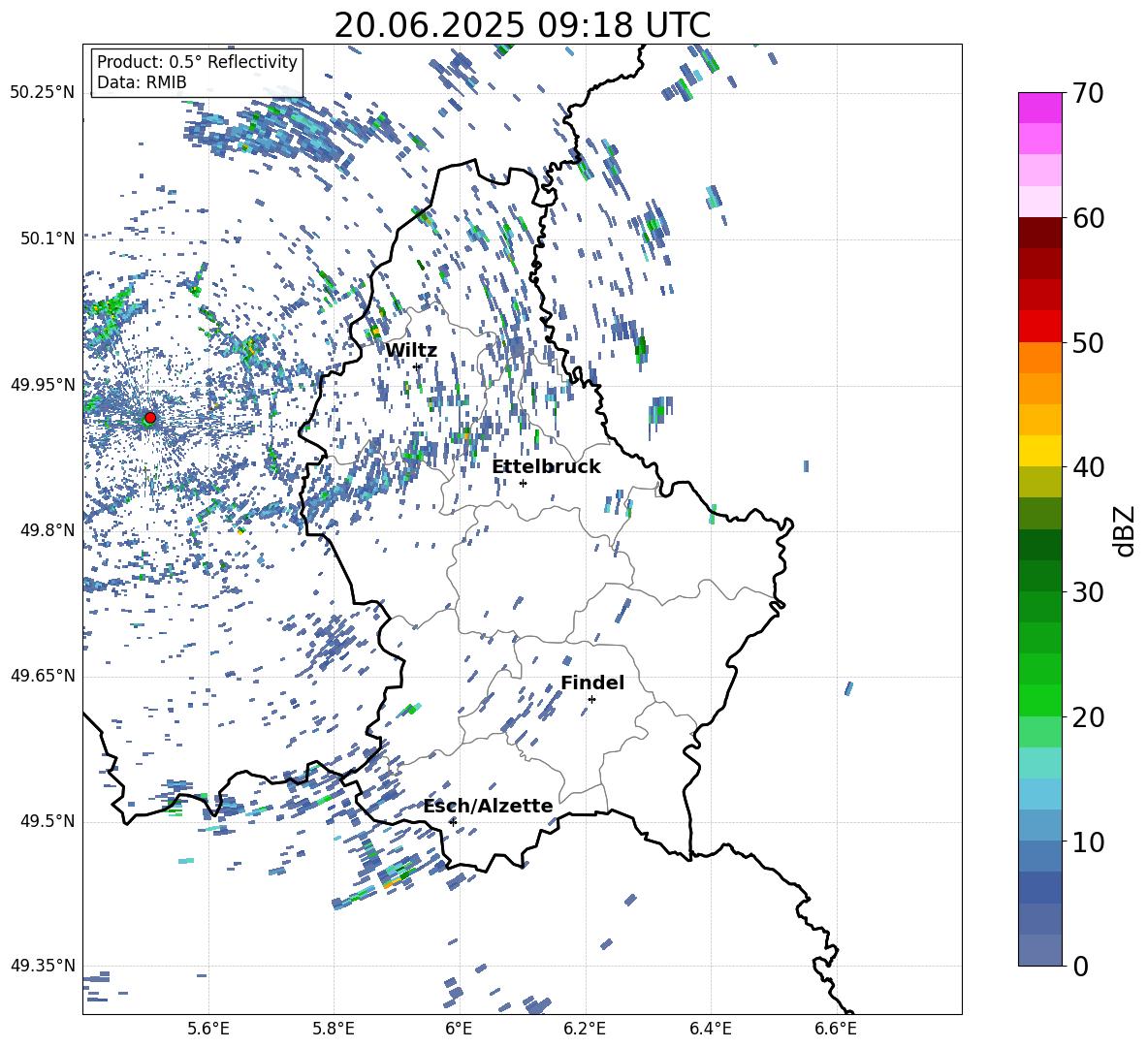Viewport: 1148px width, 1048px height.
Task: Click the 49.65°N latitude label
Action: (x=43, y=676)
